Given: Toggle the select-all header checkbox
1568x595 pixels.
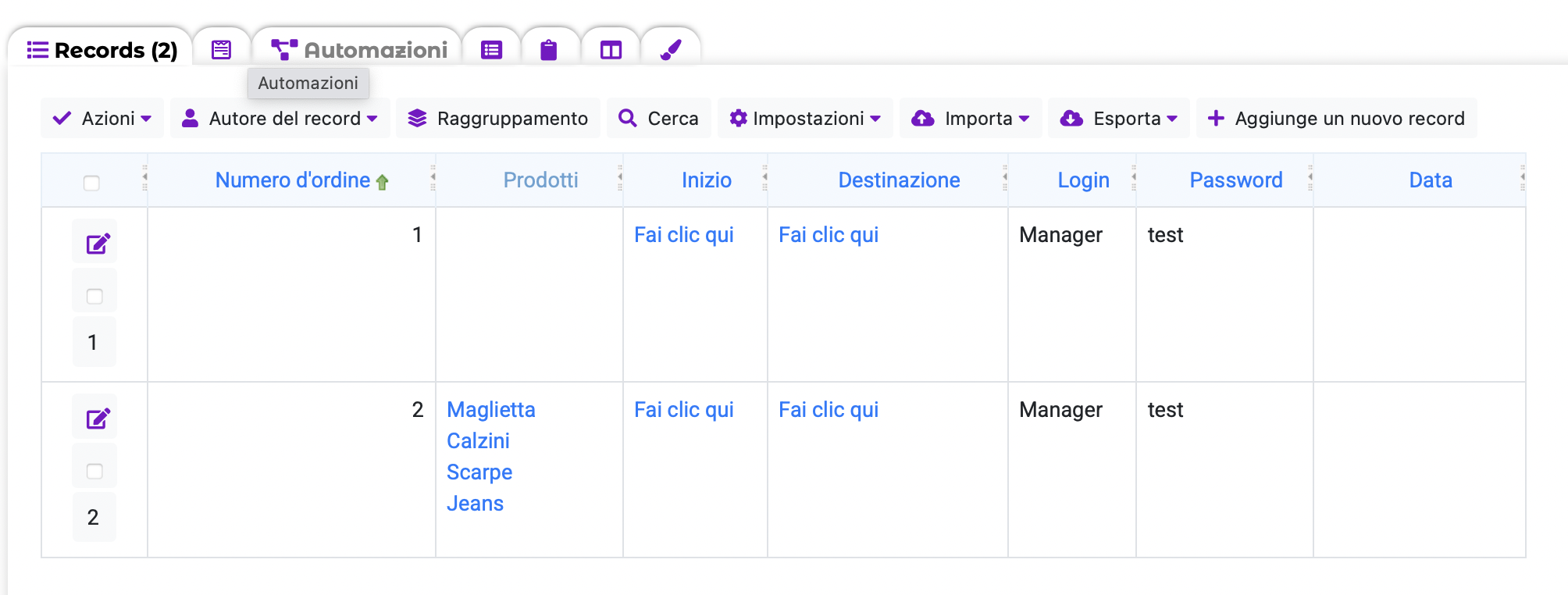Looking at the screenshot, I should (91, 183).
